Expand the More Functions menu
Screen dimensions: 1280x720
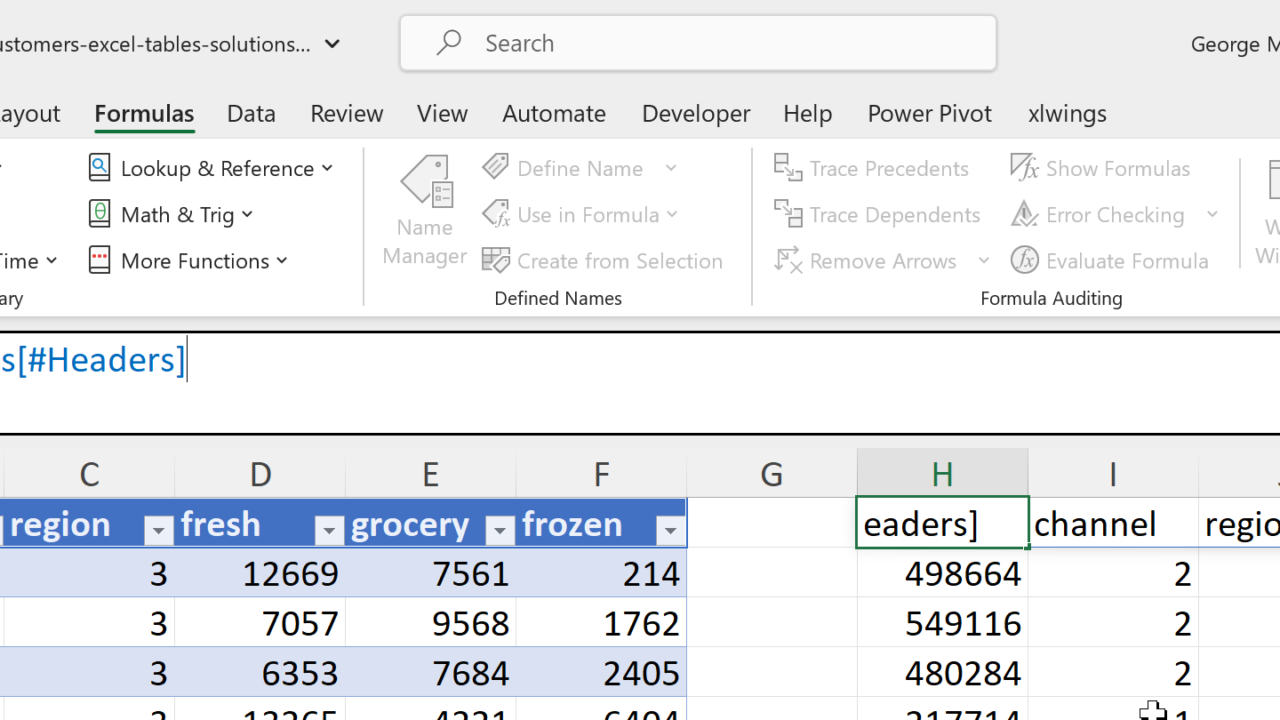(x=189, y=261)
